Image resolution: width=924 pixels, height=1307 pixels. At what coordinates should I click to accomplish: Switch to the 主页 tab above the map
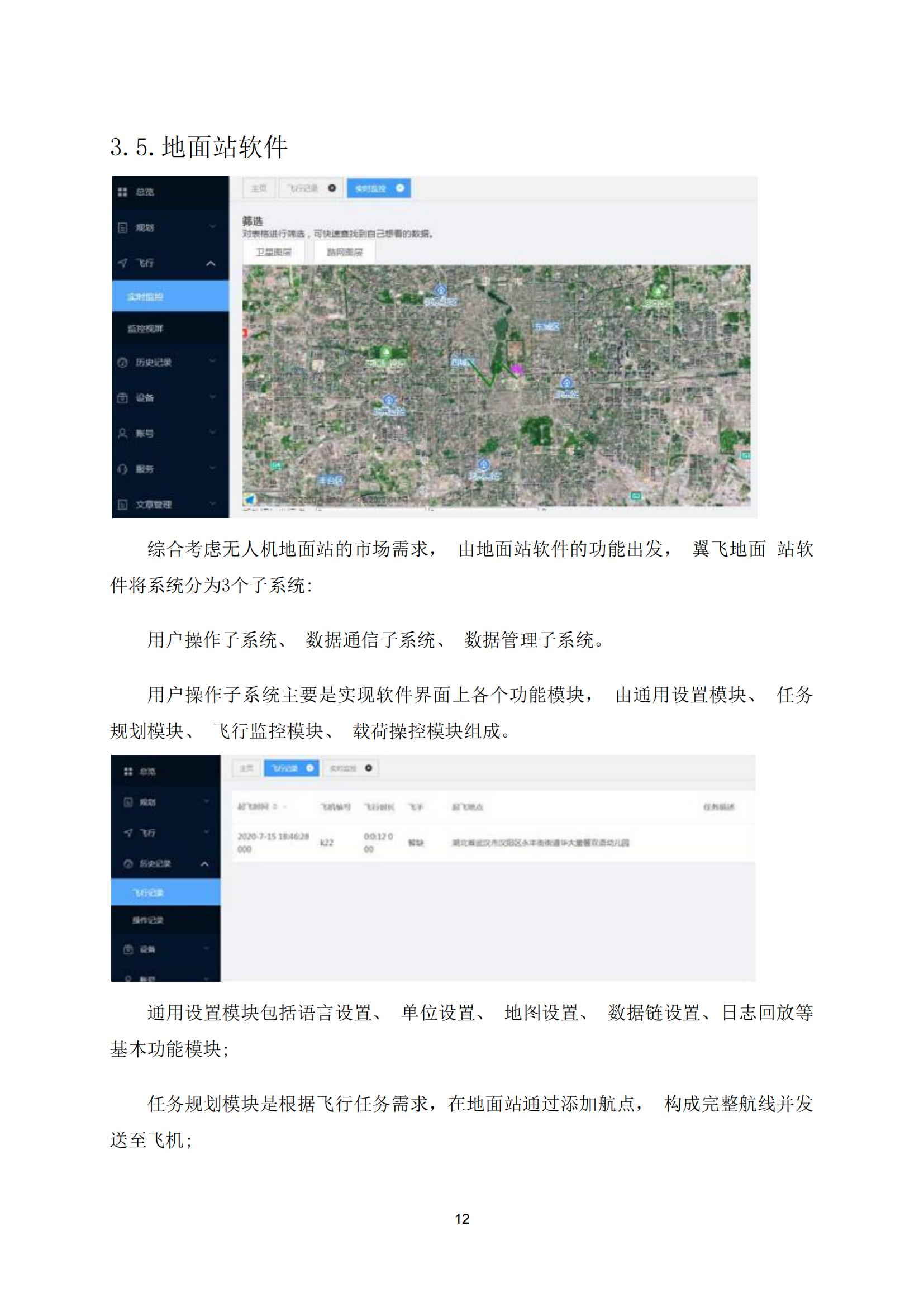tap(259, 188)
